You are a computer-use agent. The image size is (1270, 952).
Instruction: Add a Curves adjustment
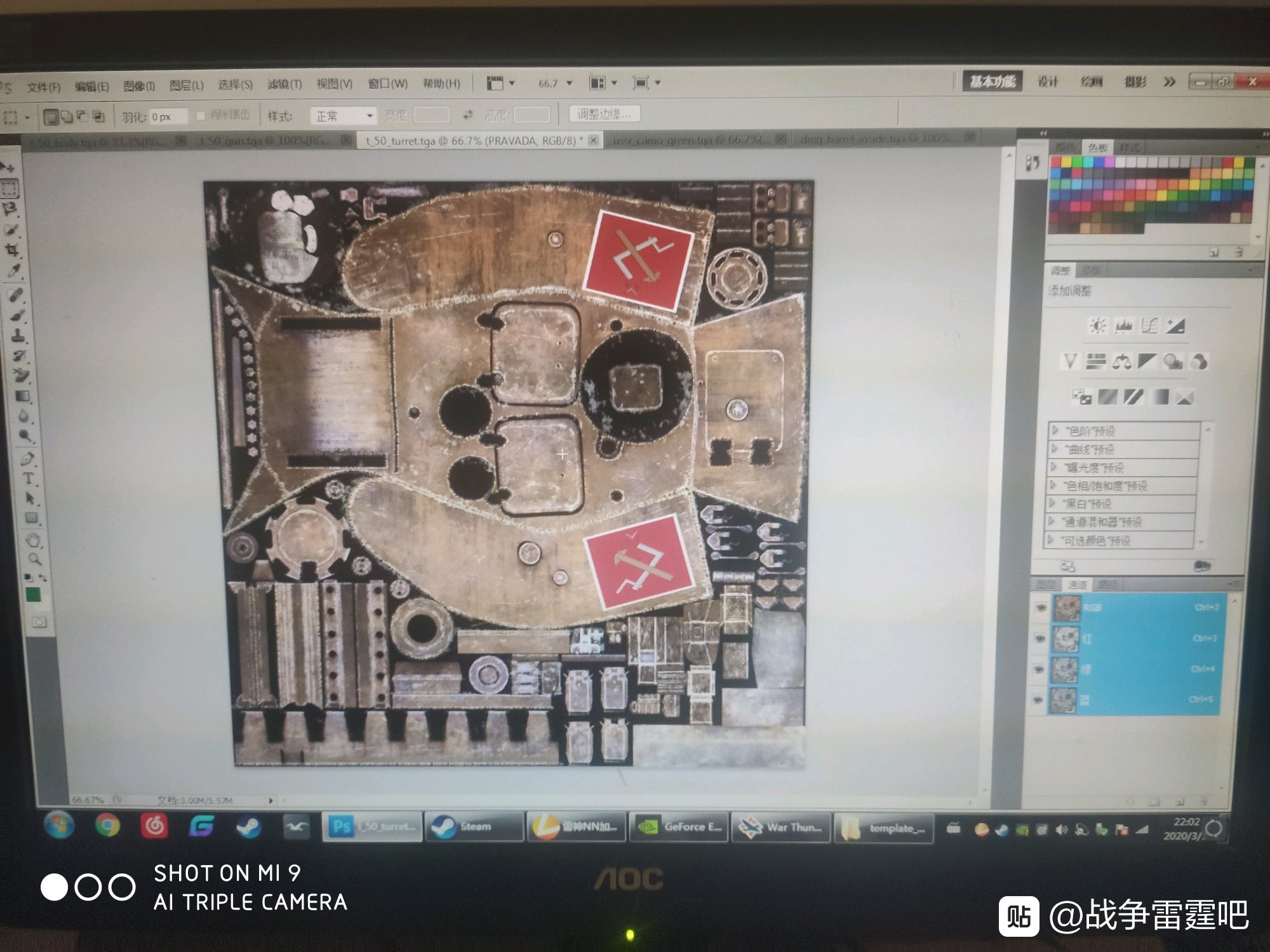tap(1149, 326)
